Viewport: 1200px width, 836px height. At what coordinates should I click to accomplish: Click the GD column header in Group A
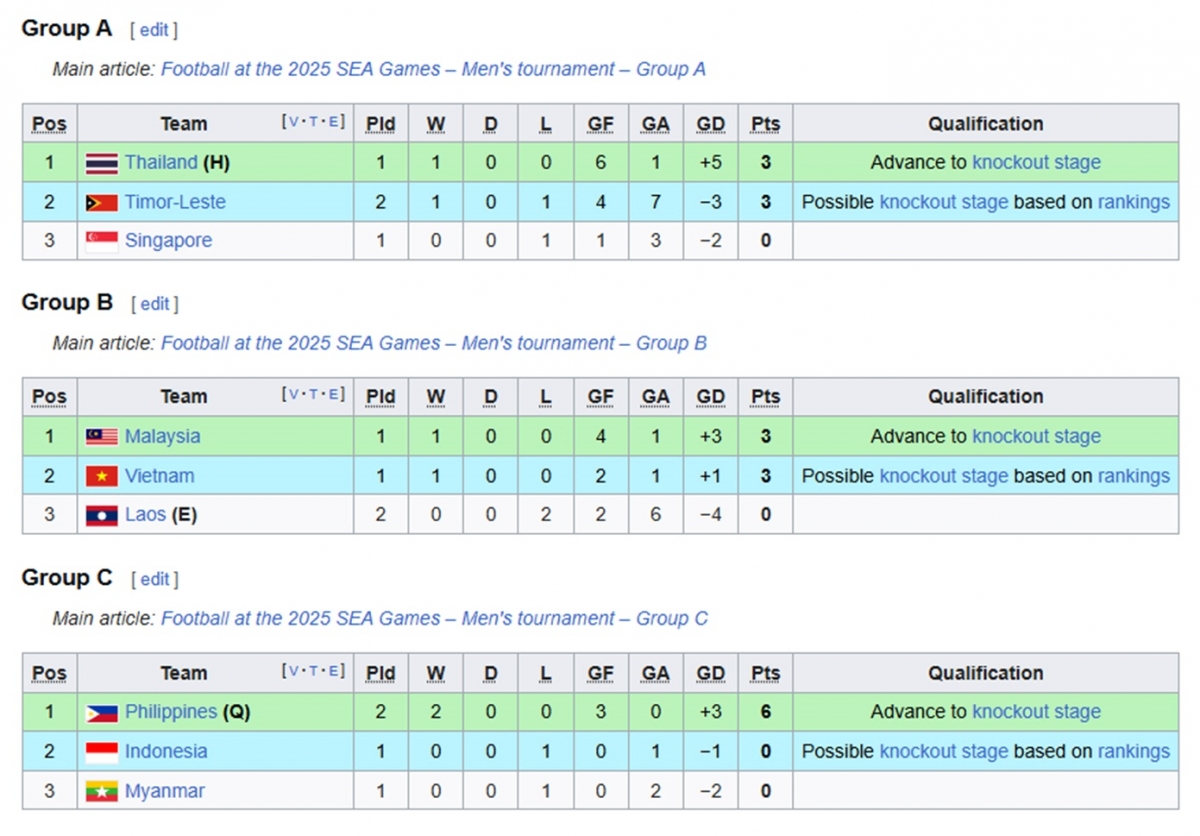click(x=710, y=124)
